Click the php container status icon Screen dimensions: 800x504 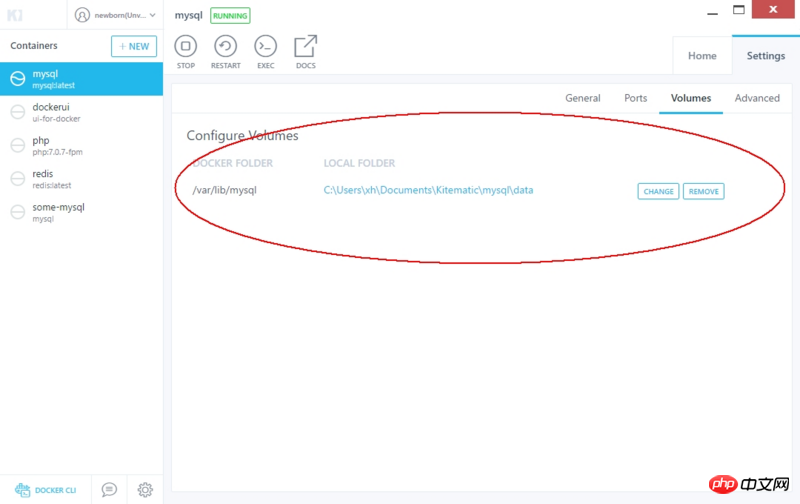click(18, 145)
